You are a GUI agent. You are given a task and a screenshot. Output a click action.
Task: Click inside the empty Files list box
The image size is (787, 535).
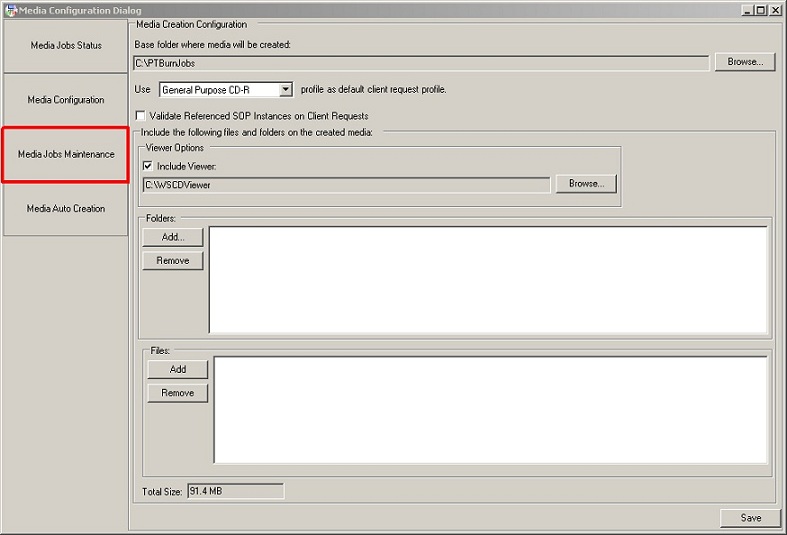click(490, 410)
